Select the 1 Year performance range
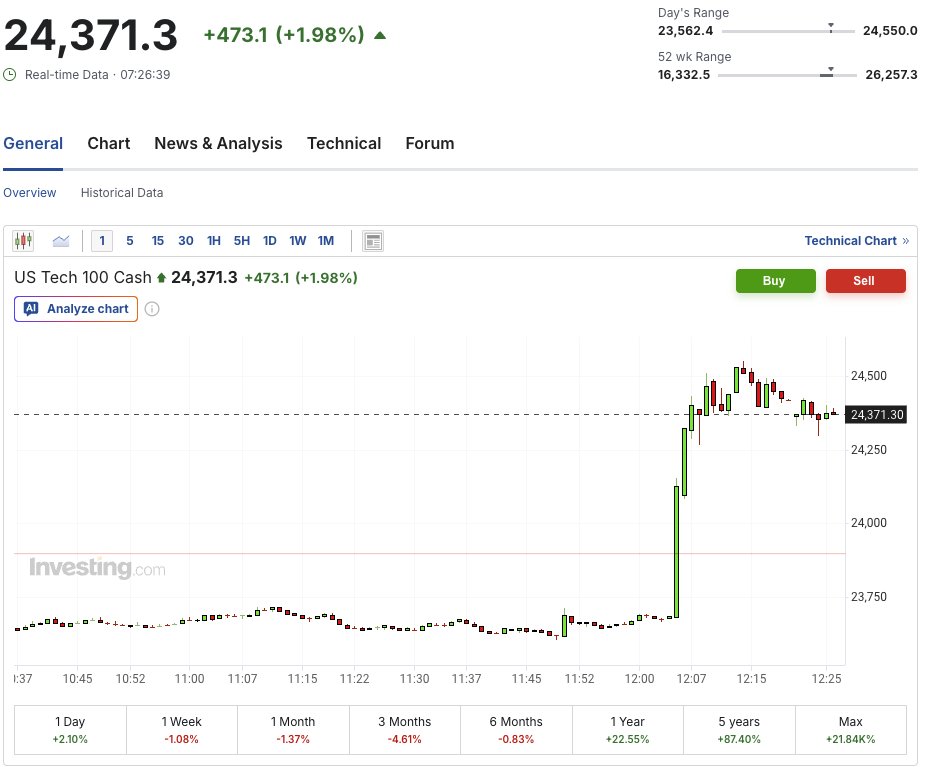The height and width of the screenshot is (767, 927). pos(627,730)
